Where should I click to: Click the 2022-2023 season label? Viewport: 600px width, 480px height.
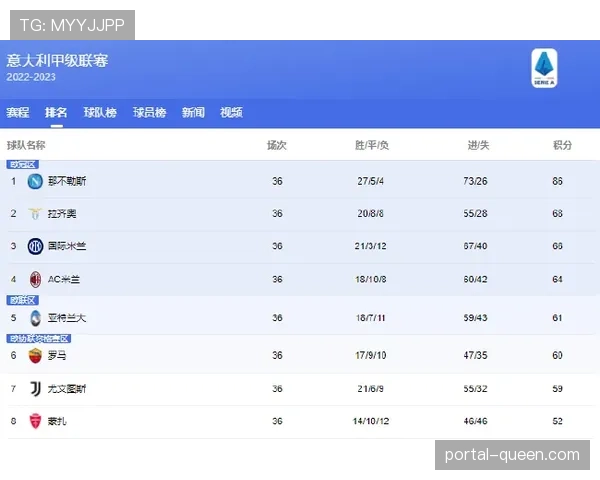pyautogui.click(x=31, y=77)
